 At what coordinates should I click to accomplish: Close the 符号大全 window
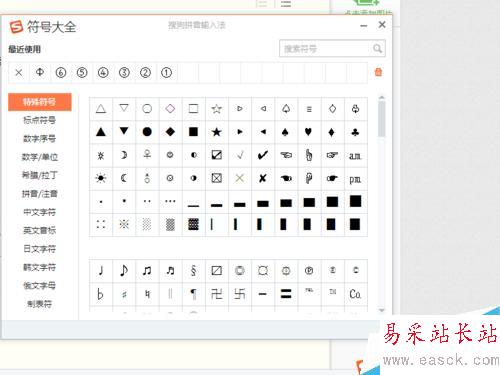tap(382, 25)
